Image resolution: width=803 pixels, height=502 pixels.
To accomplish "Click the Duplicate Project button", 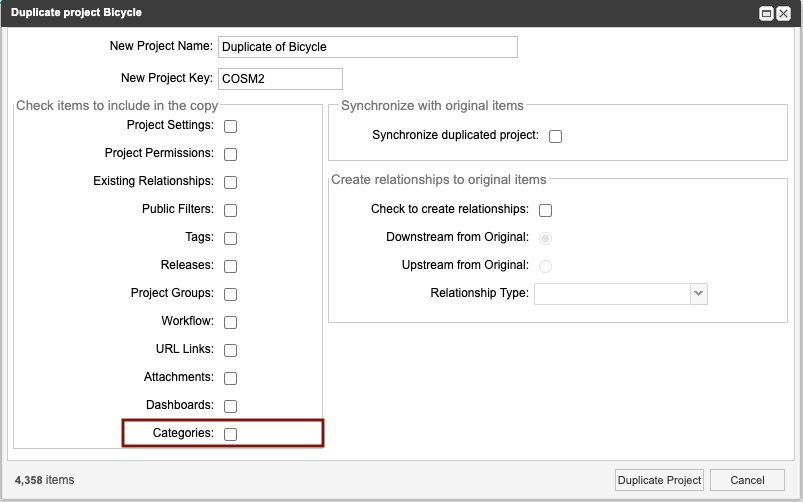I will click(x=659, y=480).
